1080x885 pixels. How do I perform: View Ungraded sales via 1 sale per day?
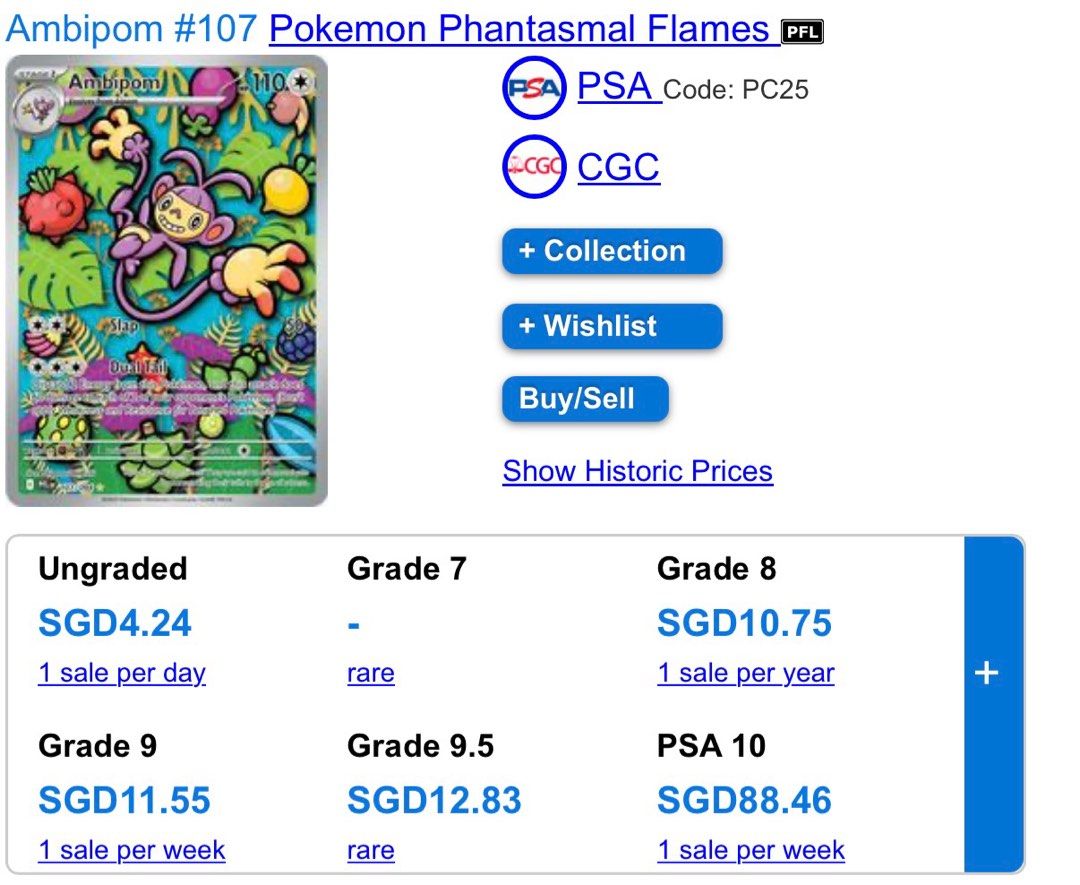point(121,673)
